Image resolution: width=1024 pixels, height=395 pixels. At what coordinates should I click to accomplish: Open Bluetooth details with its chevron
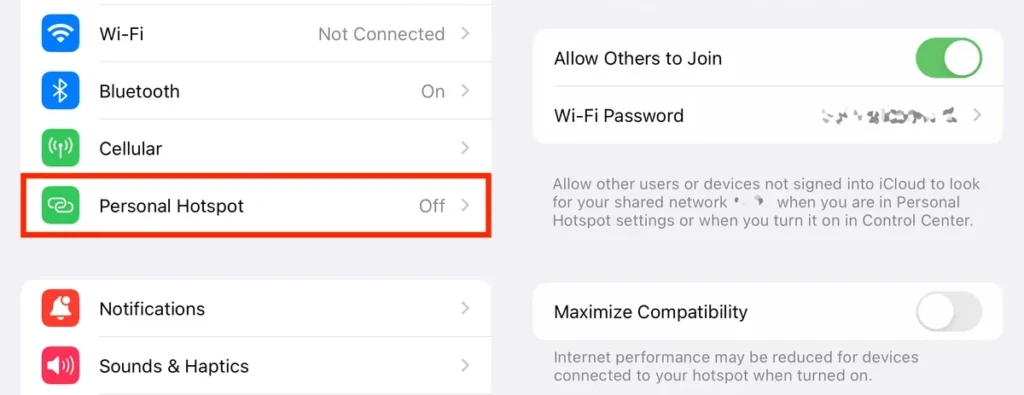click(x=465, y=91)
